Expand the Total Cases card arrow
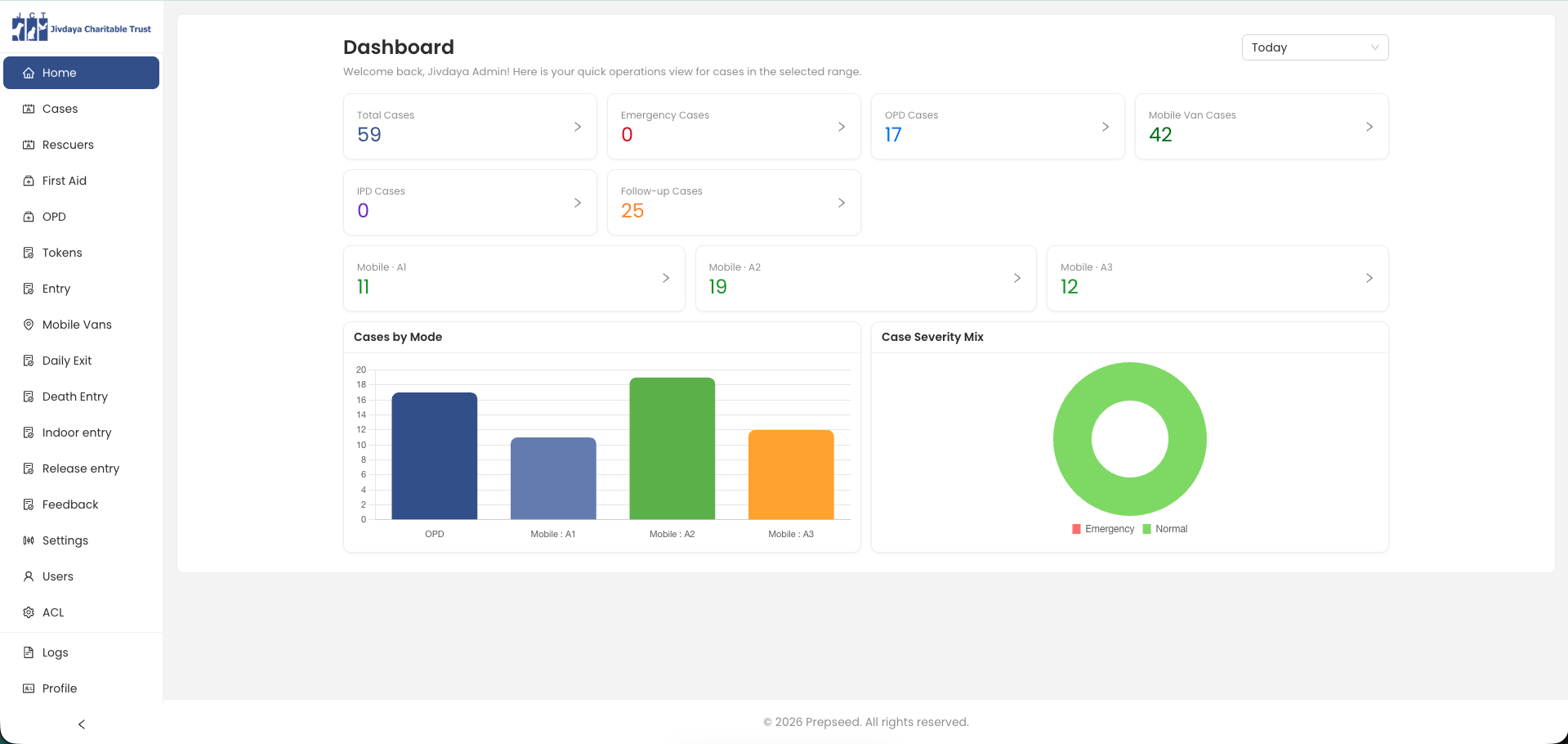 point(578,127)
